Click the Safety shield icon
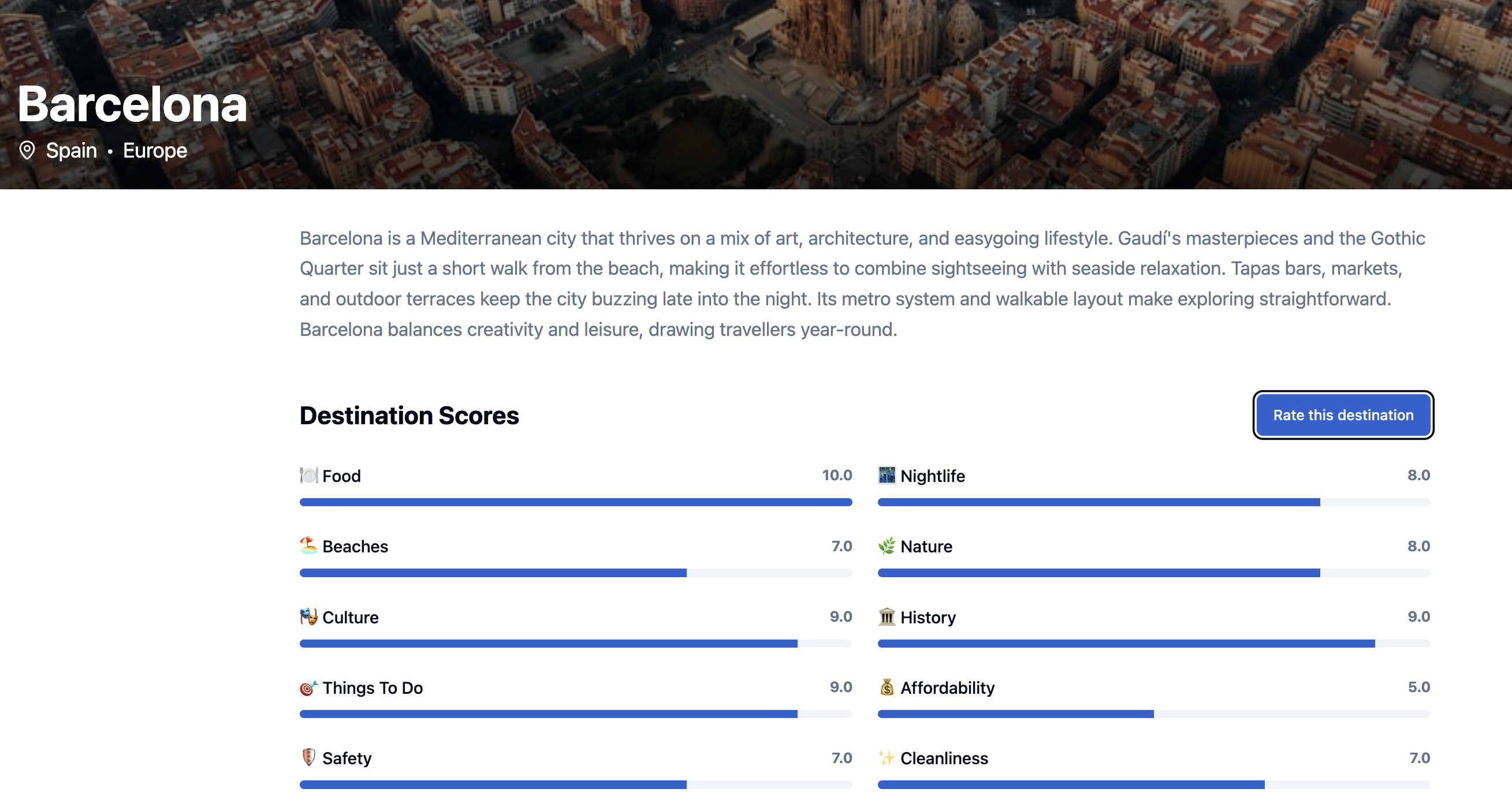This screenshot has height=800, width=1512. pyautogui.click(x=307, y=758)
